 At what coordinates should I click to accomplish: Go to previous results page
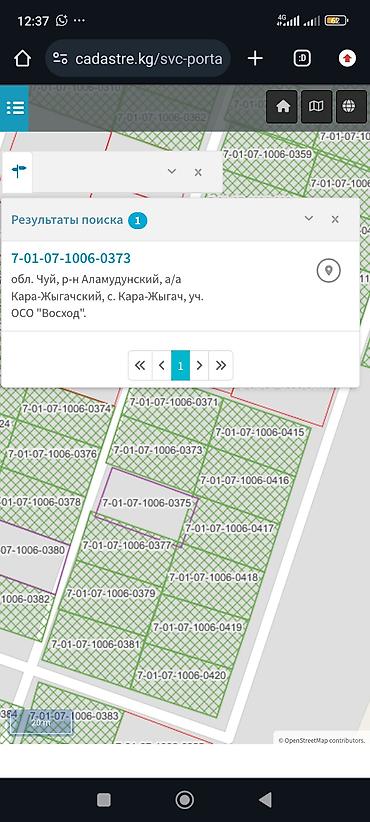161,365
